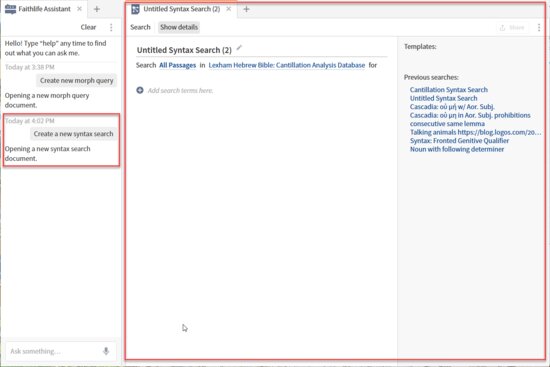Open the syntax search panel kebab menu
Viewport: 550px width, 367px height.
[539, 27]
